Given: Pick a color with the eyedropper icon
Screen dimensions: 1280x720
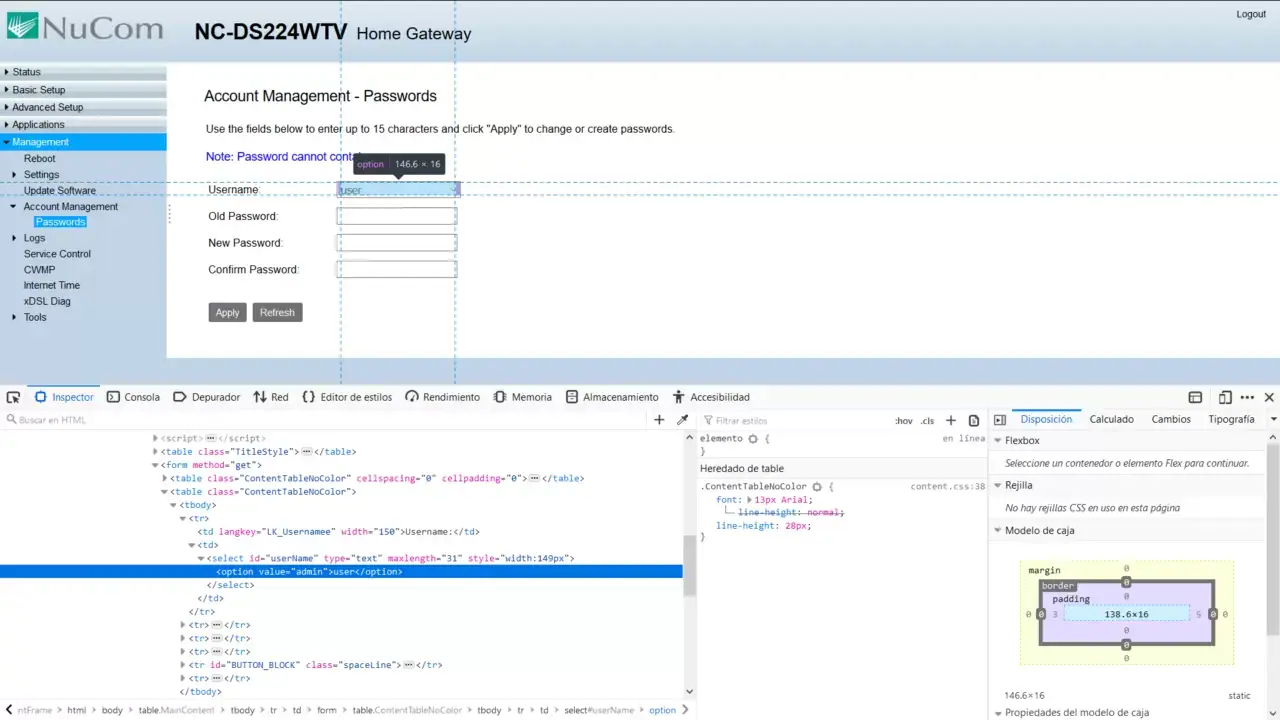Looking at the screenshot, I should click(683, 420).
